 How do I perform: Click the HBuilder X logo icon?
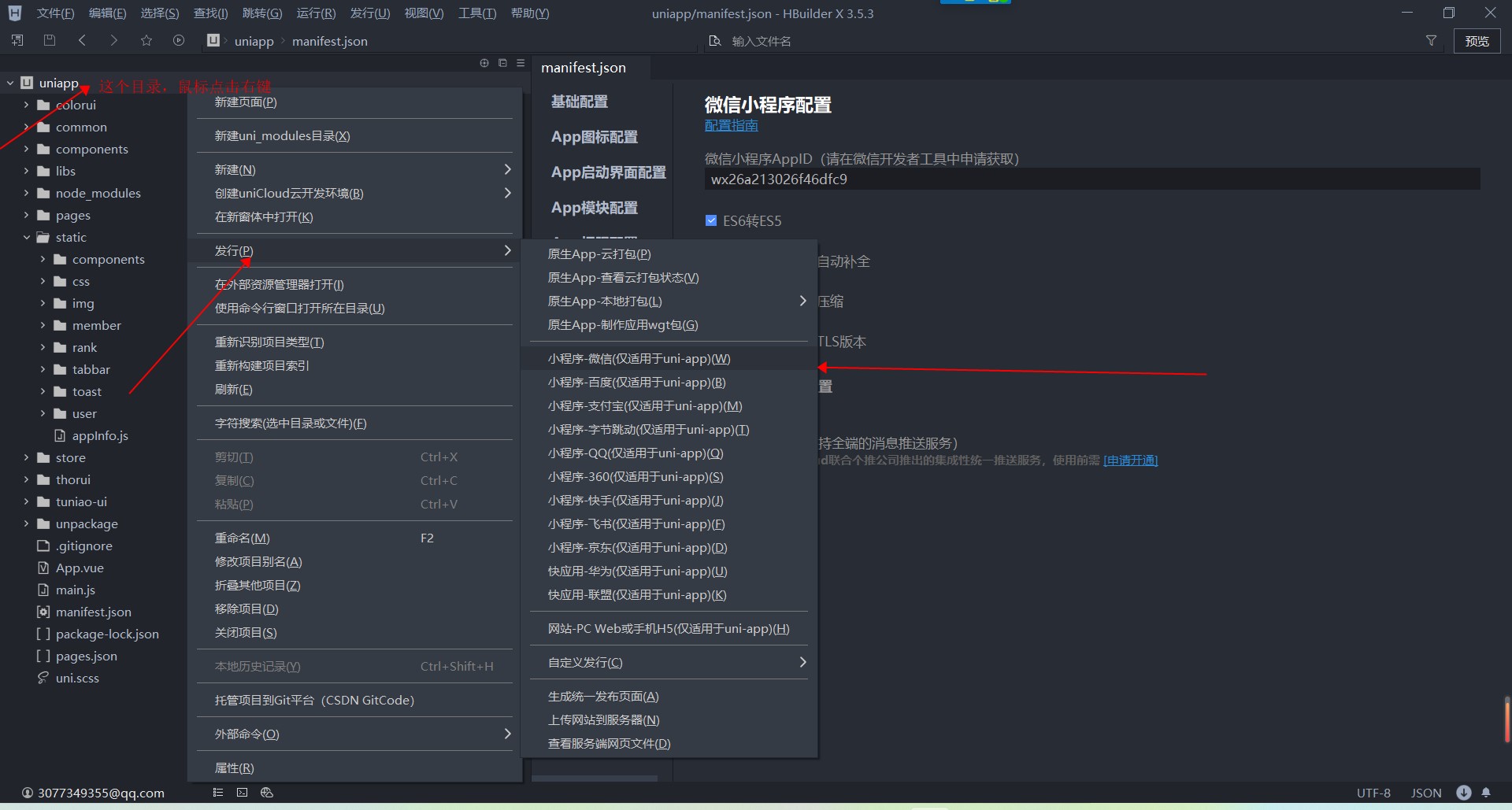click(x=14, y=13)
